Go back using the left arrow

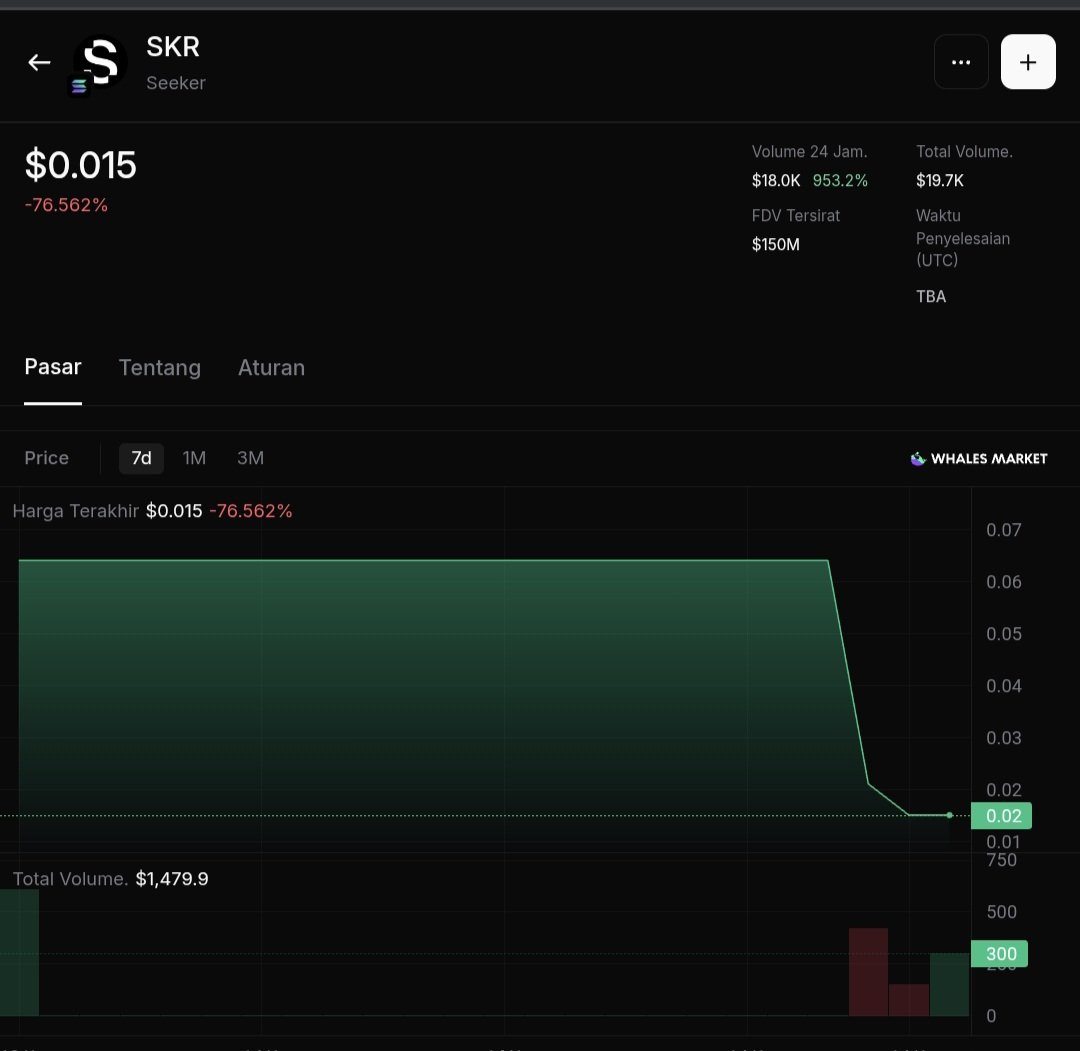coord(39,63)
